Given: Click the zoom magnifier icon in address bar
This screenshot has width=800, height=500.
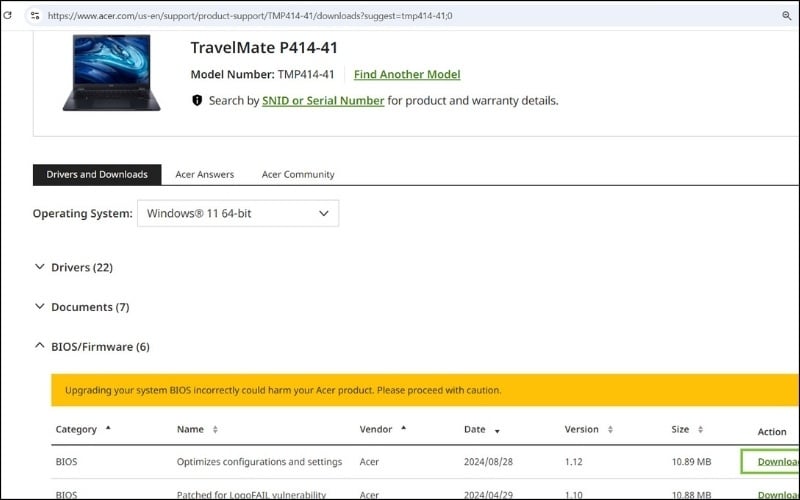Looking at the screenshot, I should pos(786,15).
